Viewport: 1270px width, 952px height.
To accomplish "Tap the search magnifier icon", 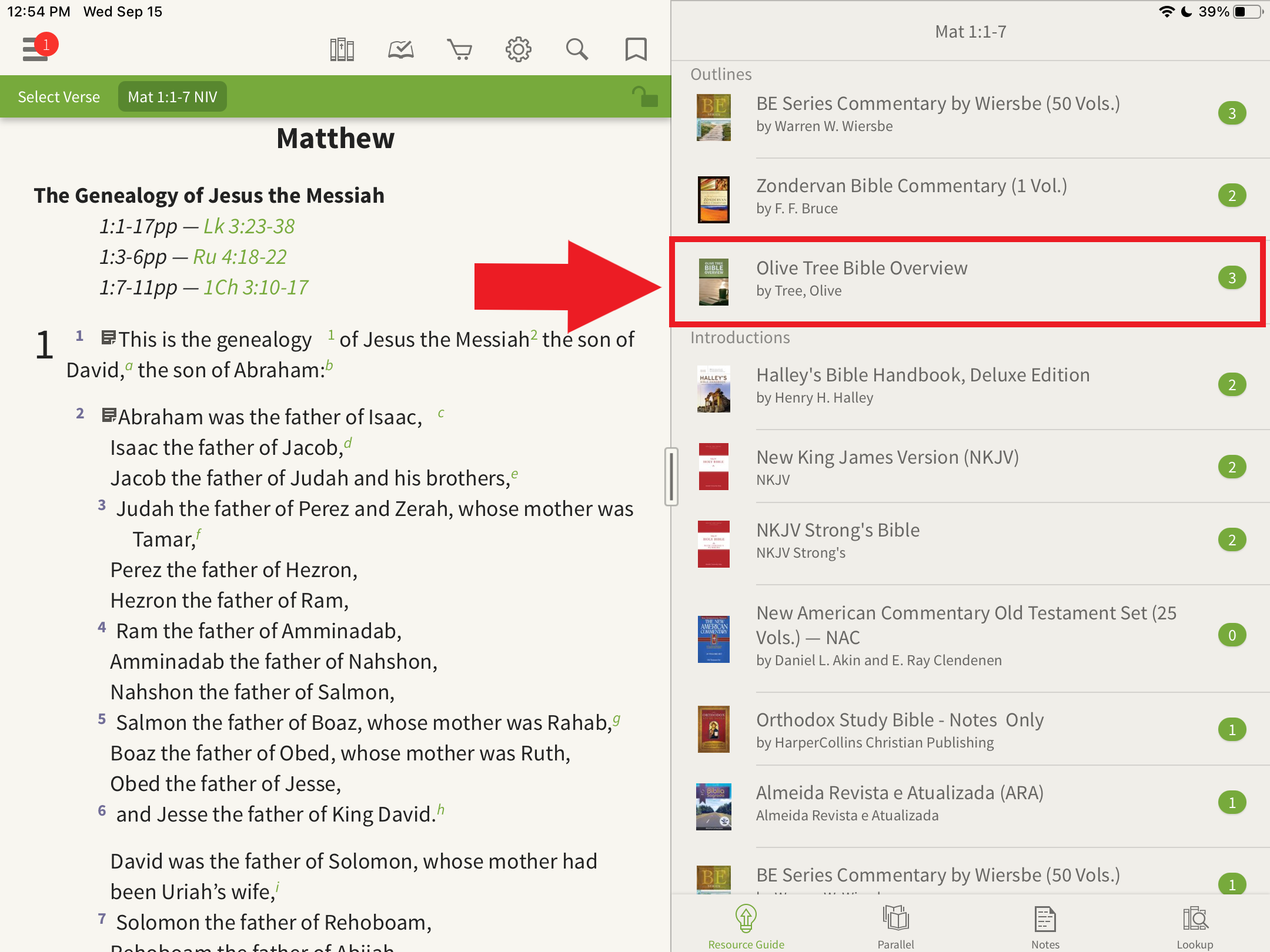I will (x=577, y=49).
